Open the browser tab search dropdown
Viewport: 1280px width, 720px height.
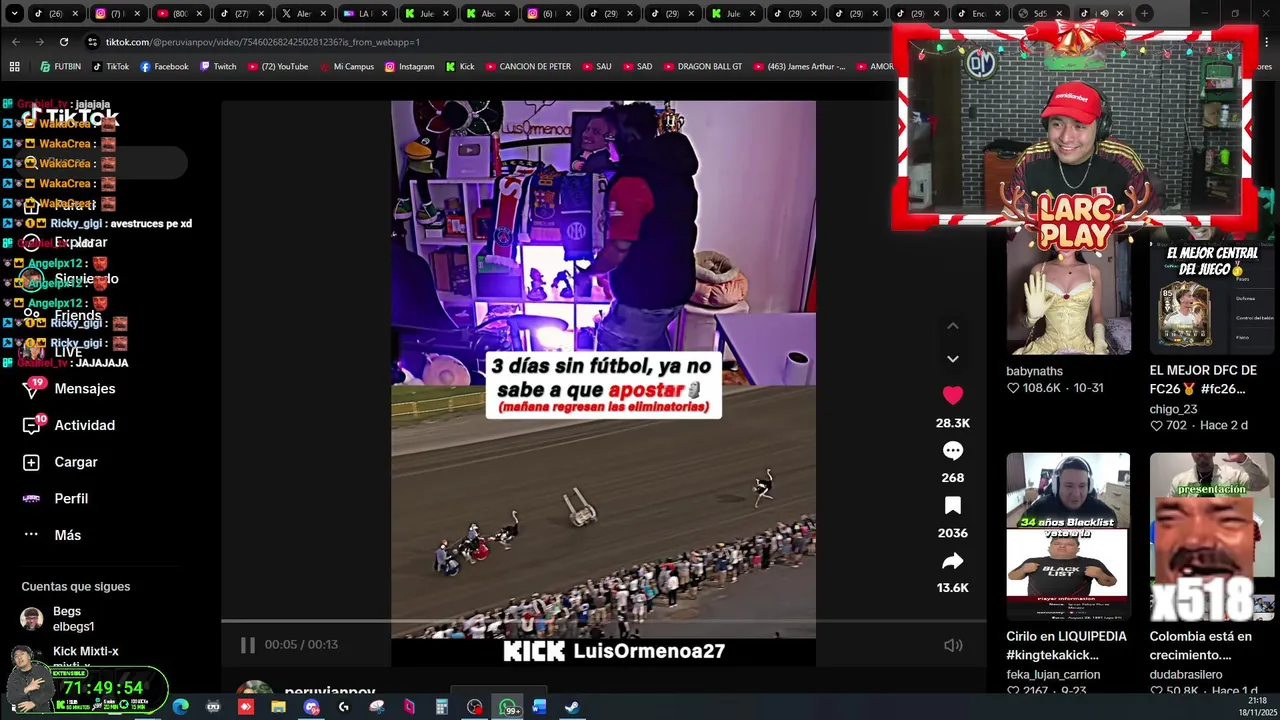pos(14,14)
